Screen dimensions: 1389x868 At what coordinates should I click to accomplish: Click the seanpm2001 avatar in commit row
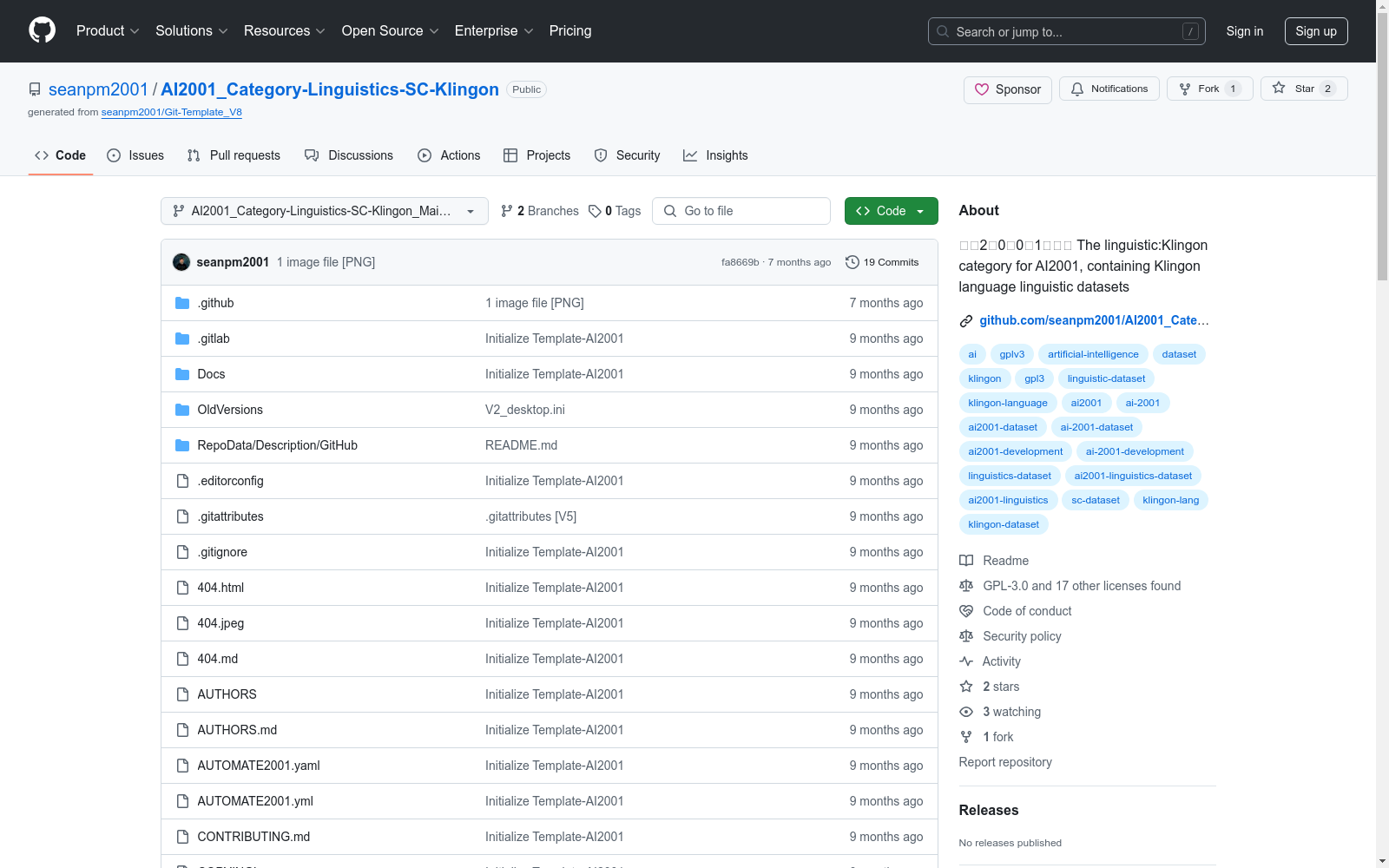tap(181, 262)
